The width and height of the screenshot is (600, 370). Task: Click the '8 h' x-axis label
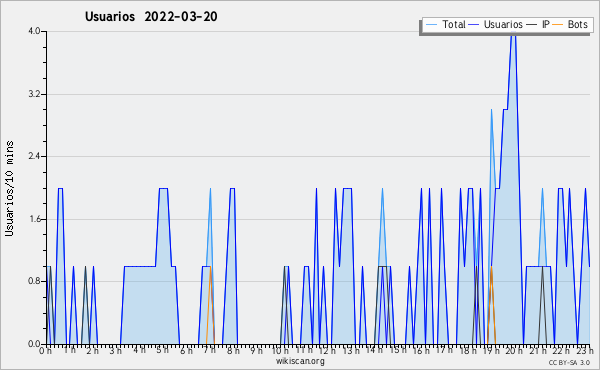(233, 351)
